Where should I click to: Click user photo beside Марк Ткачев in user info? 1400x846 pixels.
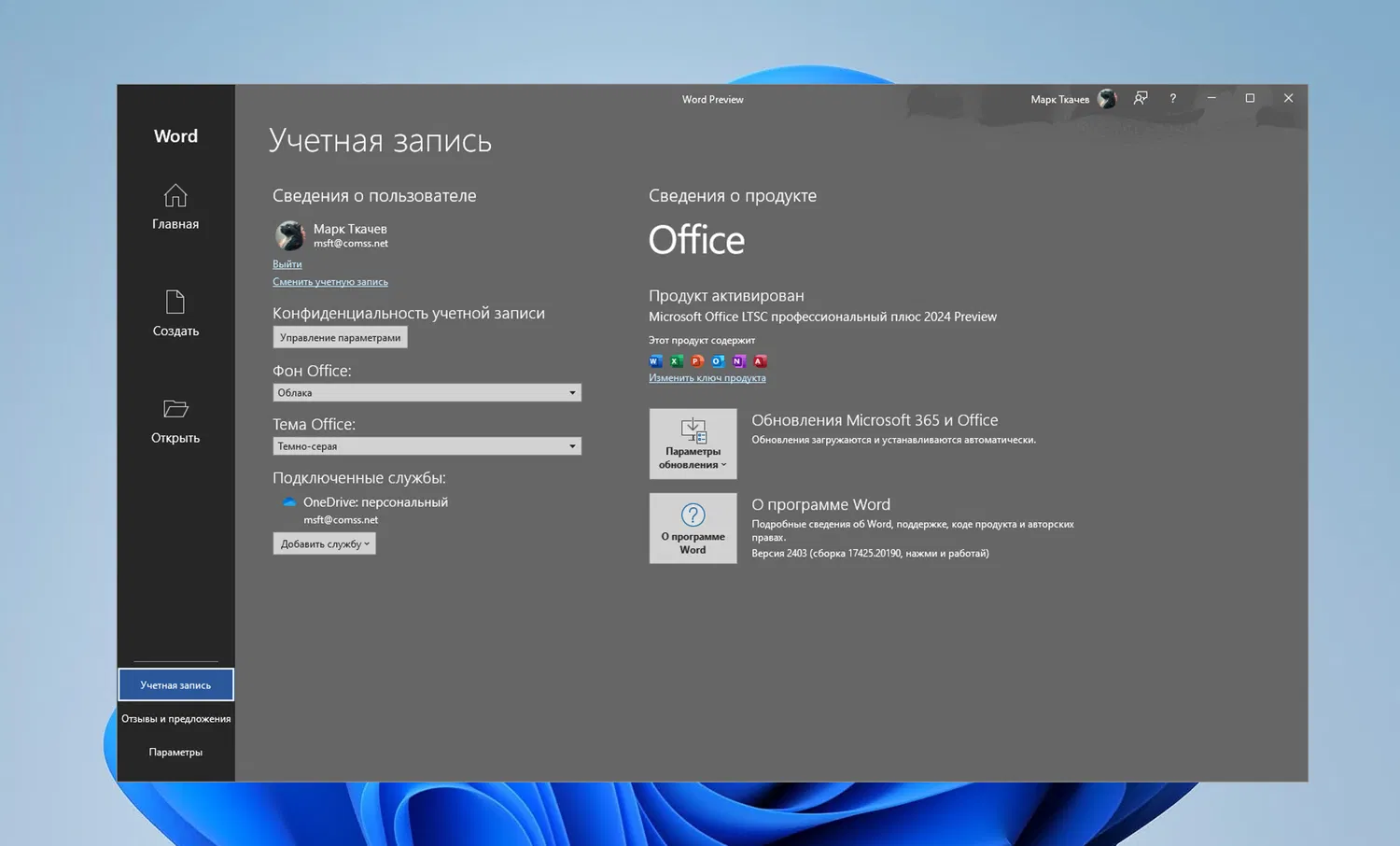click(x=290, y=235)
